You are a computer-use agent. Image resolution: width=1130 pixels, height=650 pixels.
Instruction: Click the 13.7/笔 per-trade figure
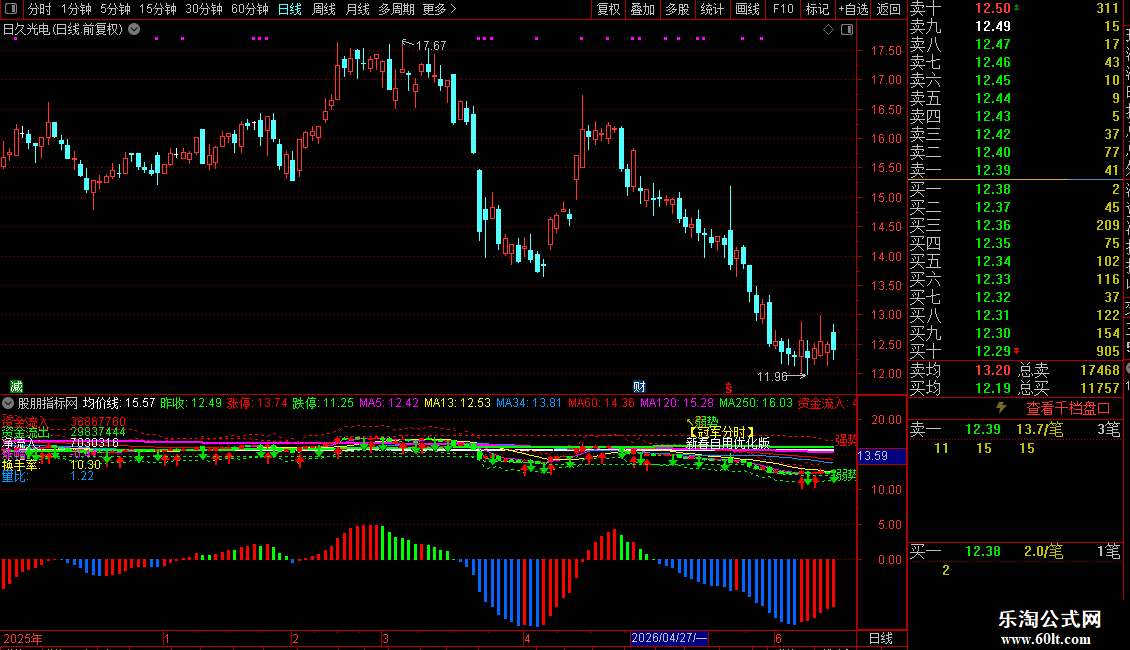click(1039, 429)
